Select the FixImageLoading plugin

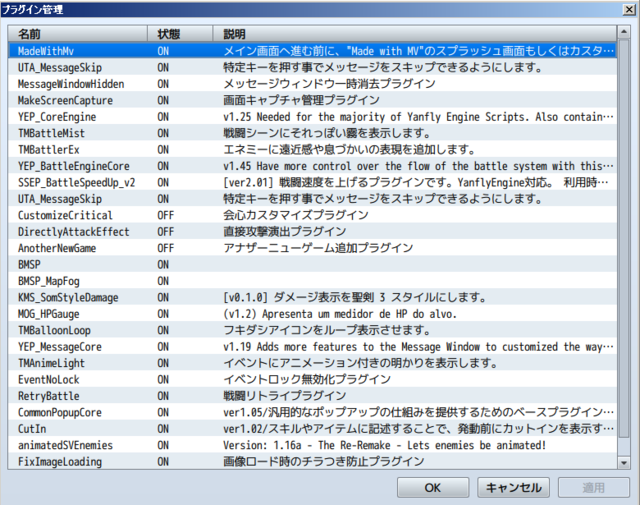[x=312, y=462]
